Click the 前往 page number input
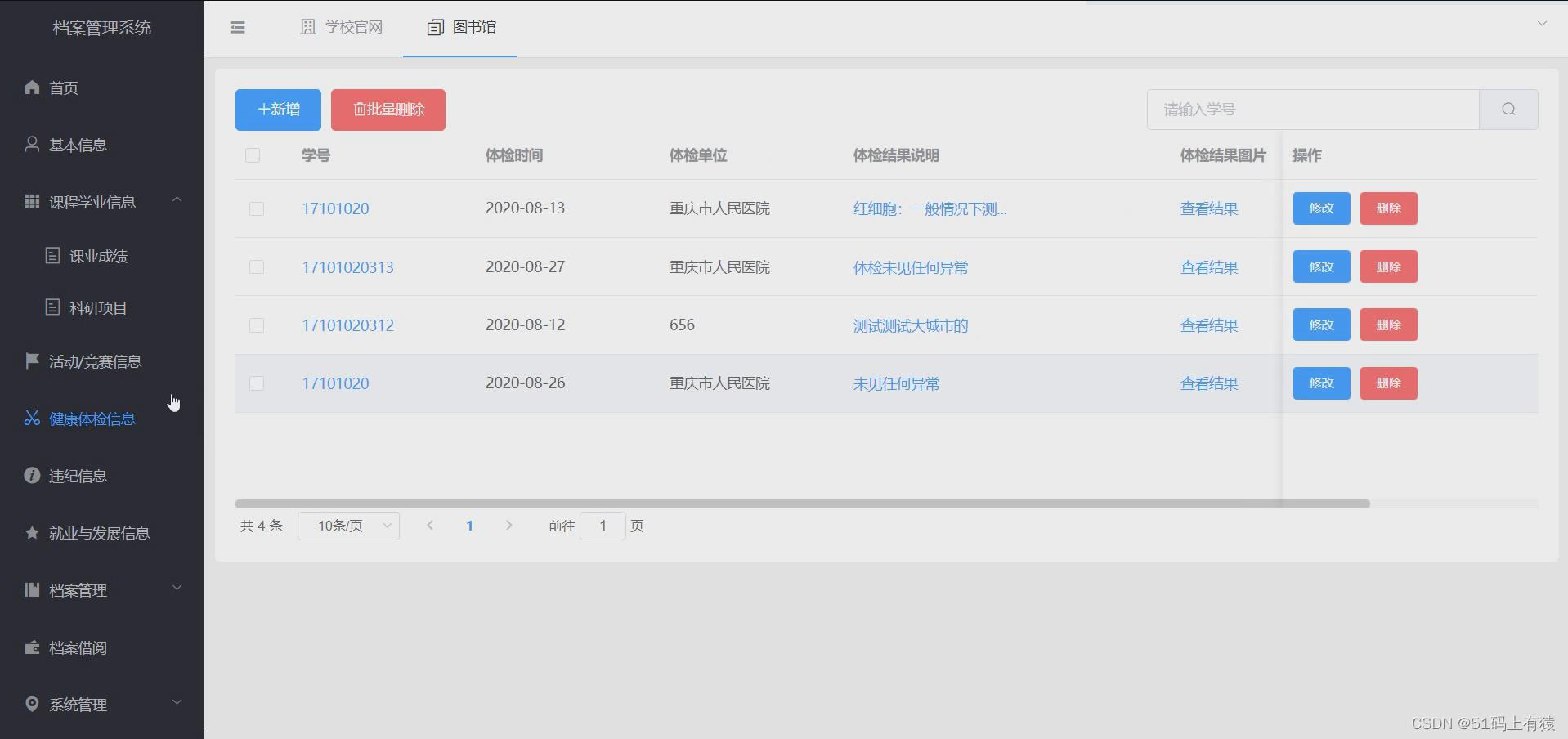This screenshot has width=1568, height=739. 603,526
